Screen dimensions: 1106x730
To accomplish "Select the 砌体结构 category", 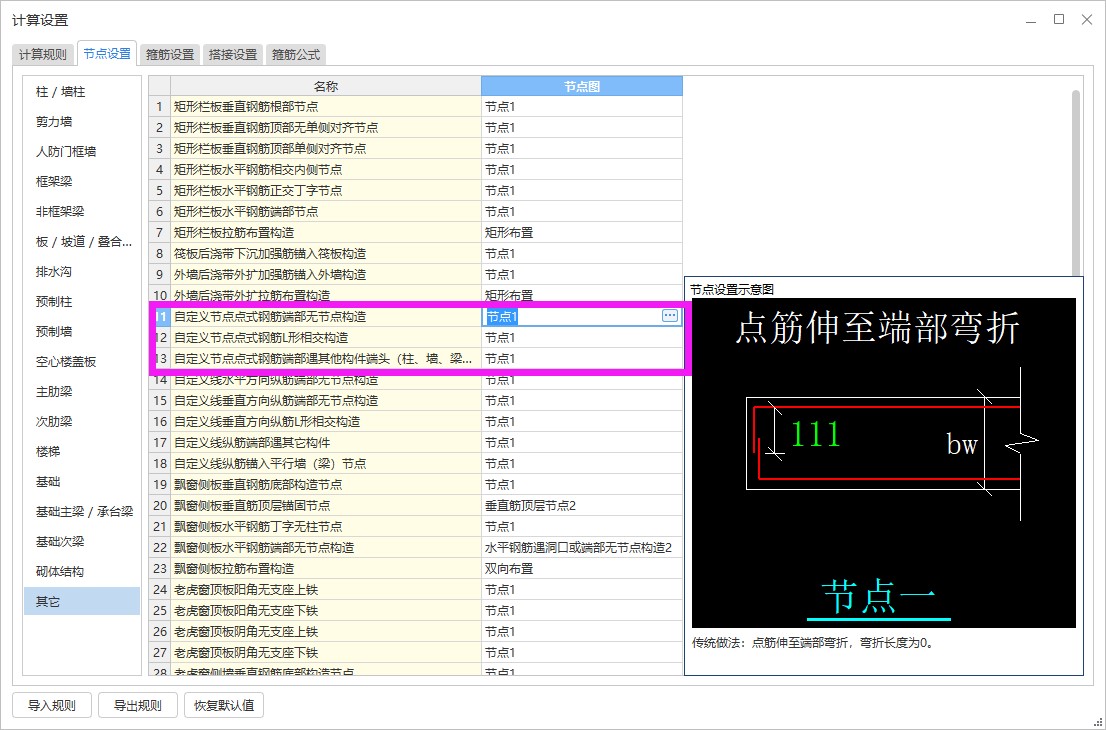I will click(80, 571).
